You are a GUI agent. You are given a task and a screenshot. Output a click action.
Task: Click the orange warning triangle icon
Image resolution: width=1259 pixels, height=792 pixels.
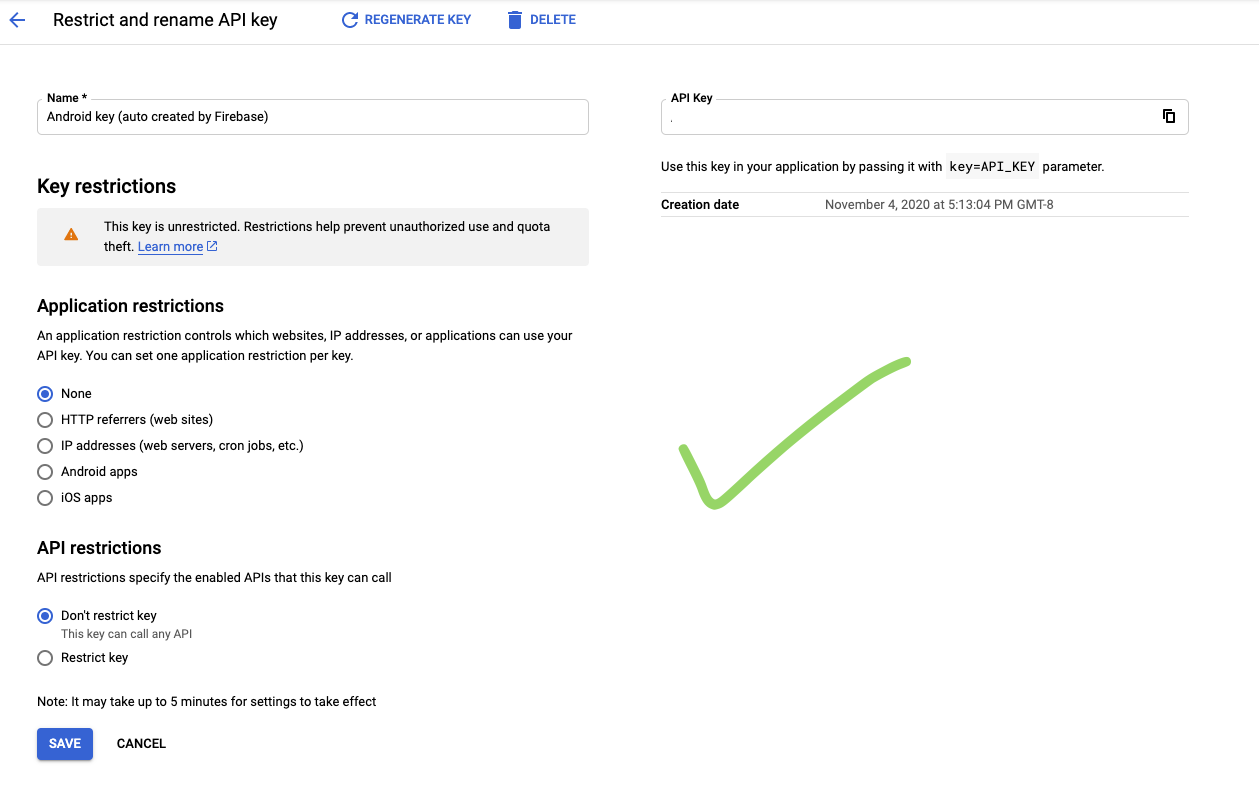coord(71,235)
